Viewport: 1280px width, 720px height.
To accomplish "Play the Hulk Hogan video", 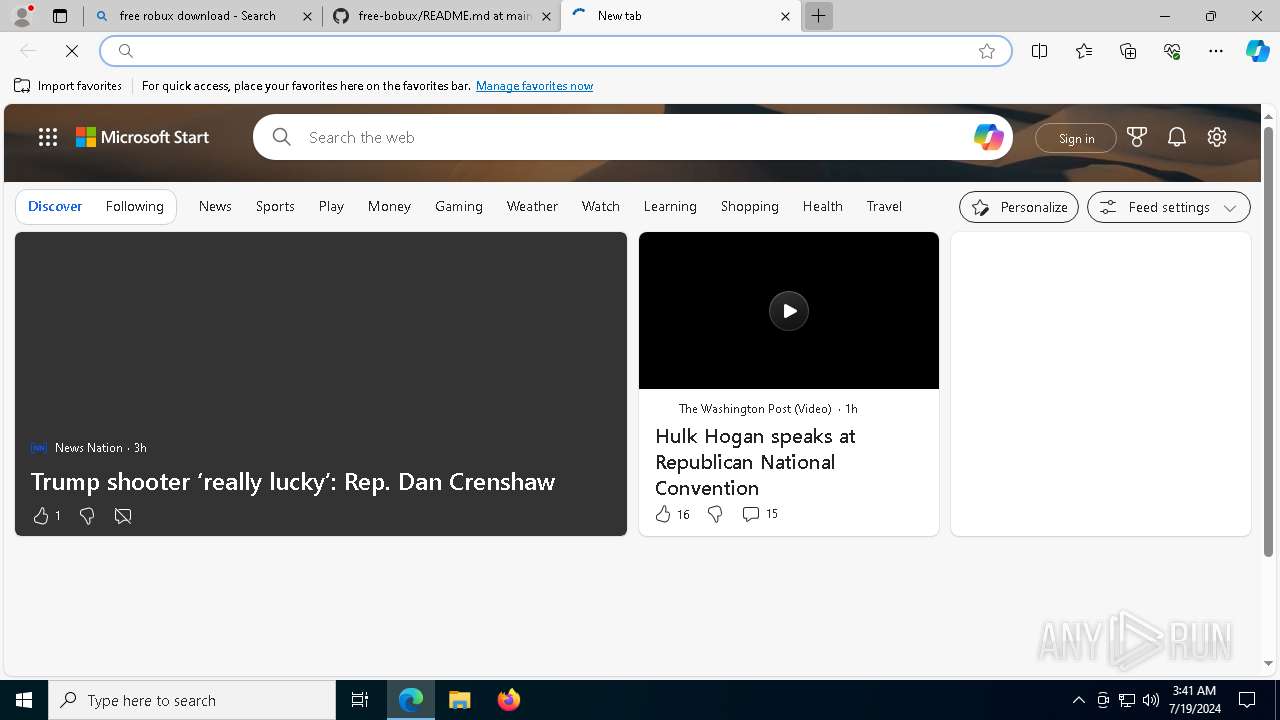I will 789,311.
